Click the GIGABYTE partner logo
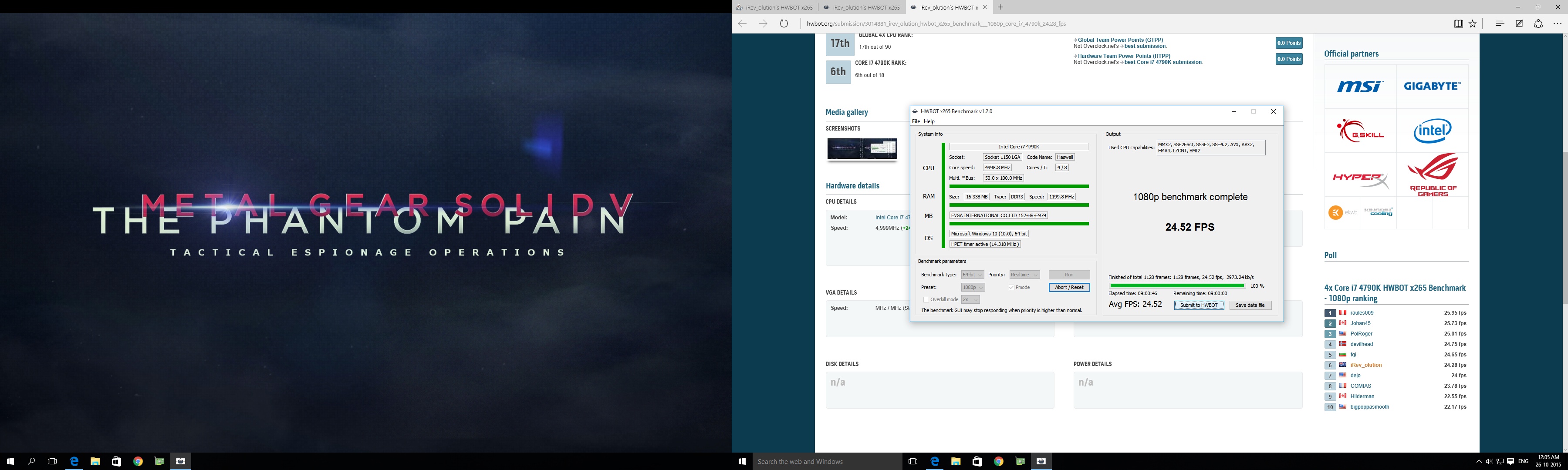1568x470 pixels. (x=1432, y=86)
